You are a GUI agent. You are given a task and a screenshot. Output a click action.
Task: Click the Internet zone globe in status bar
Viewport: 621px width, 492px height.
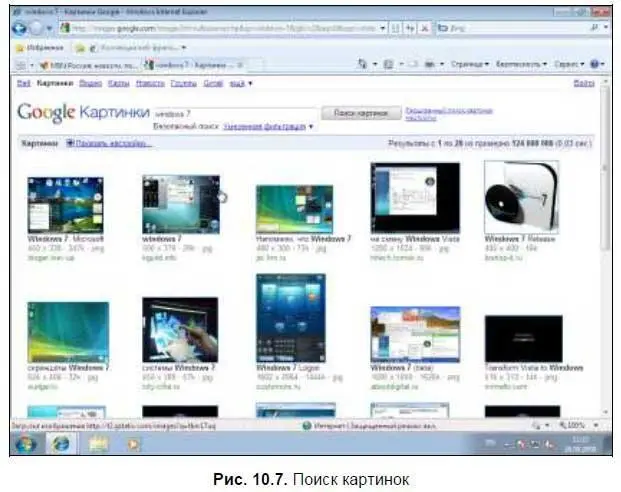(306, 426)
